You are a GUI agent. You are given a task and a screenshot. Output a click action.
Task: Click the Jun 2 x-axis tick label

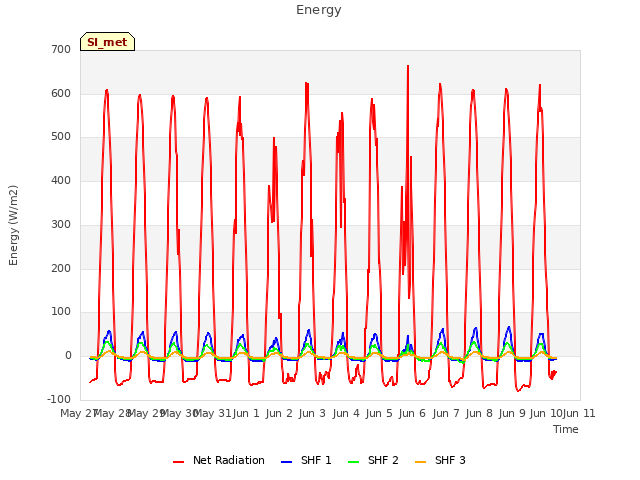(x=279, y=413)
